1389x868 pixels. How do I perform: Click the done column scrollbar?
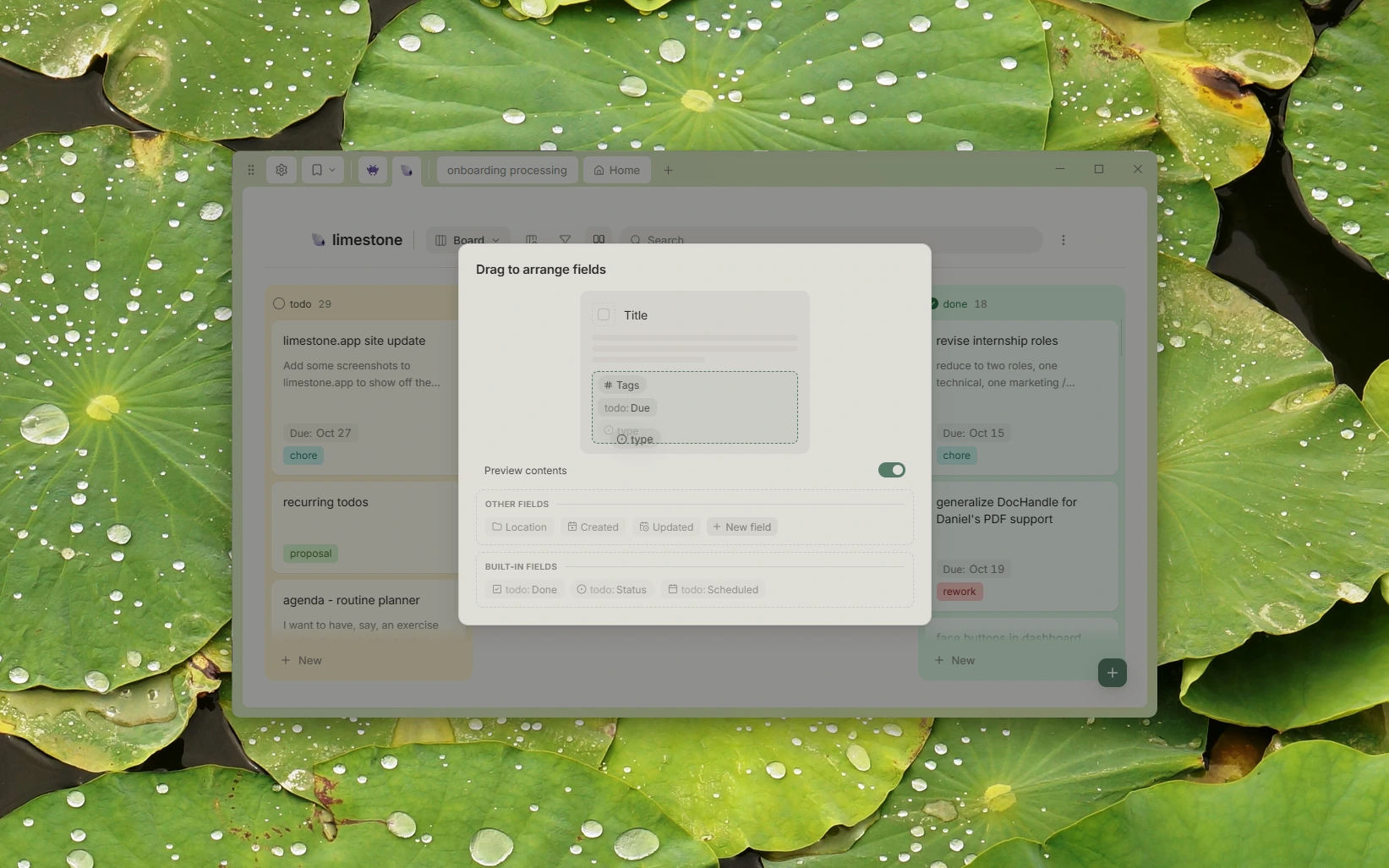coord(1121,338)
